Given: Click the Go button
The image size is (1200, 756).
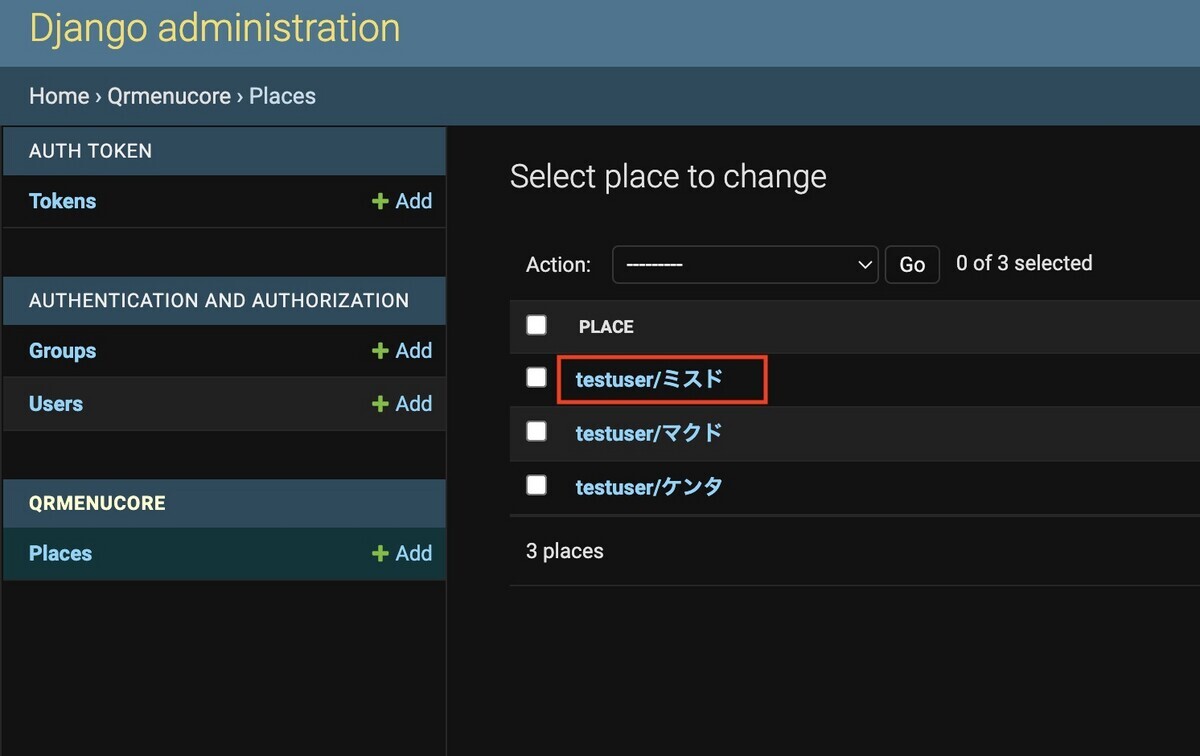Looking at the screenshot, I should tap(912, 265).
